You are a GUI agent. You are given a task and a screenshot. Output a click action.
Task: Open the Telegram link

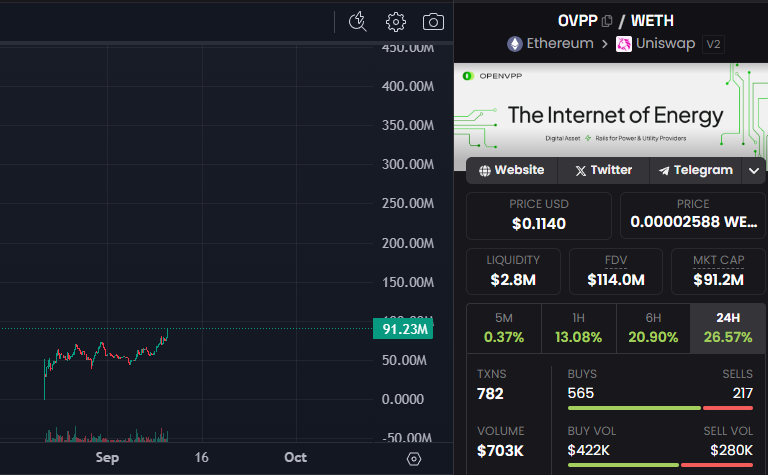click(x=696, y=170)
